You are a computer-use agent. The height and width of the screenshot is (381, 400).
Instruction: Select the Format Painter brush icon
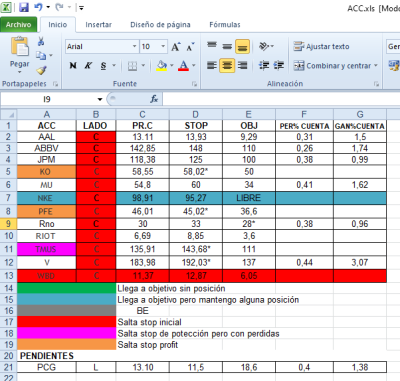coord(41,70)
